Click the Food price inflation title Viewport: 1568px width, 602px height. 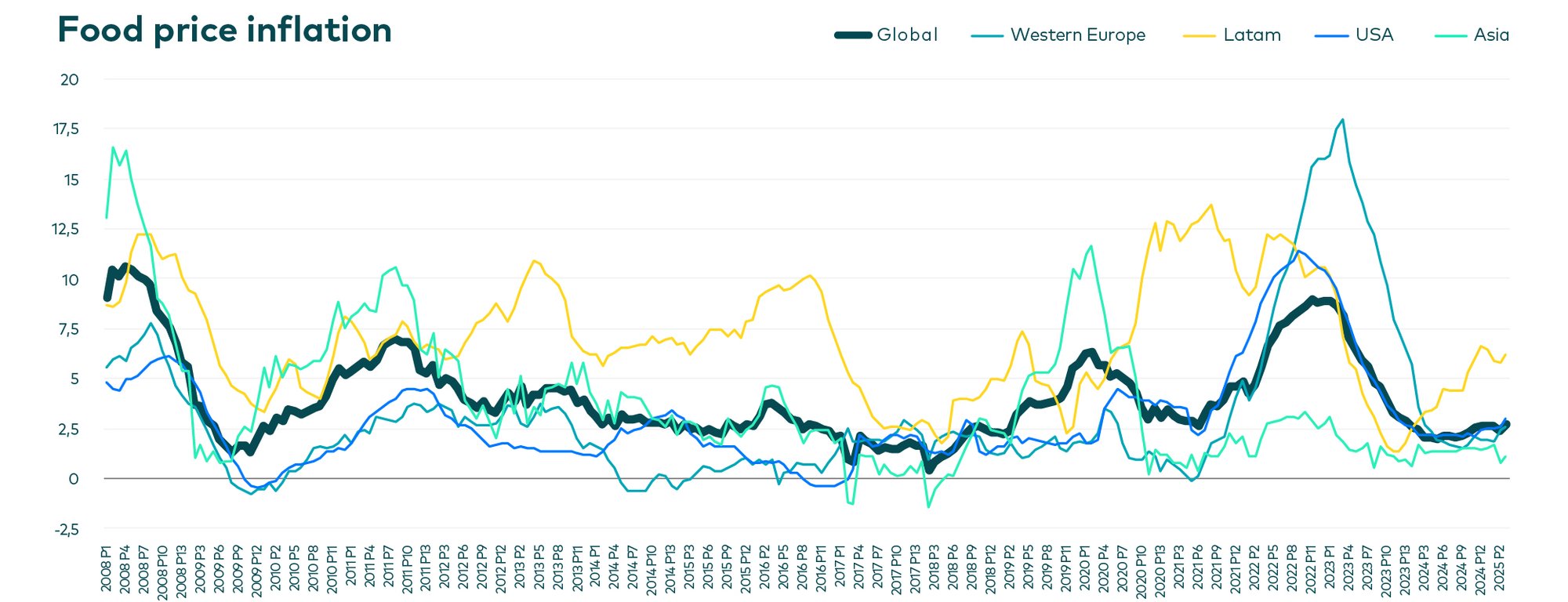[x=225, y=31]
